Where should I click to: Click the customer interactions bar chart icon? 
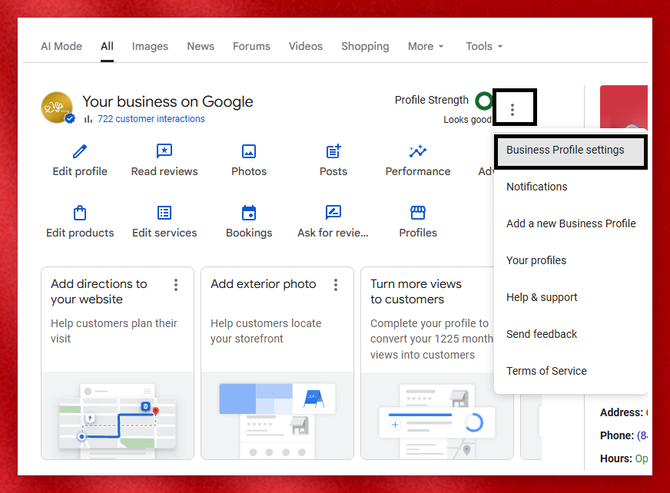(88, 119)
